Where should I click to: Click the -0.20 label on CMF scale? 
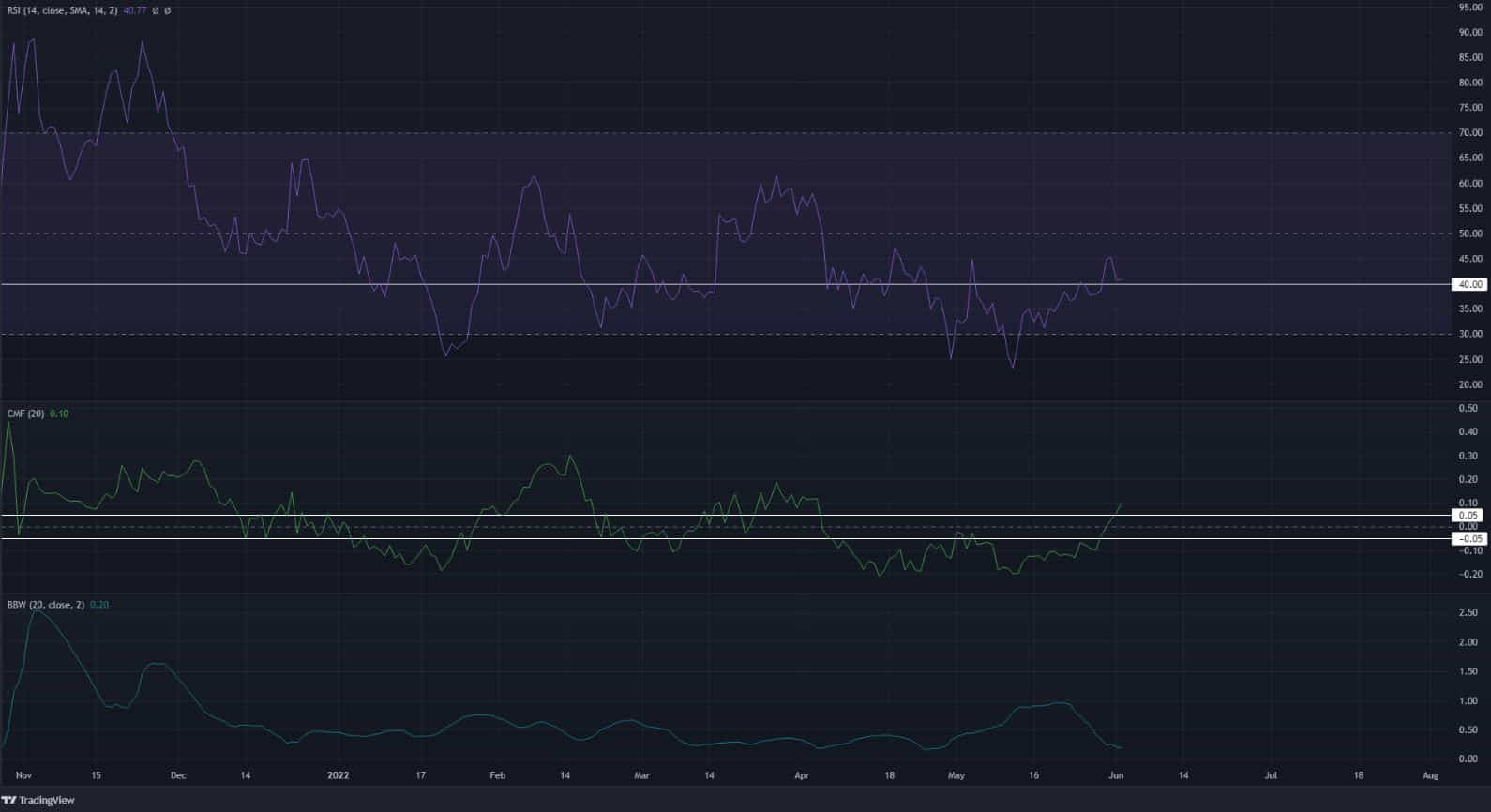(1468, 574)
